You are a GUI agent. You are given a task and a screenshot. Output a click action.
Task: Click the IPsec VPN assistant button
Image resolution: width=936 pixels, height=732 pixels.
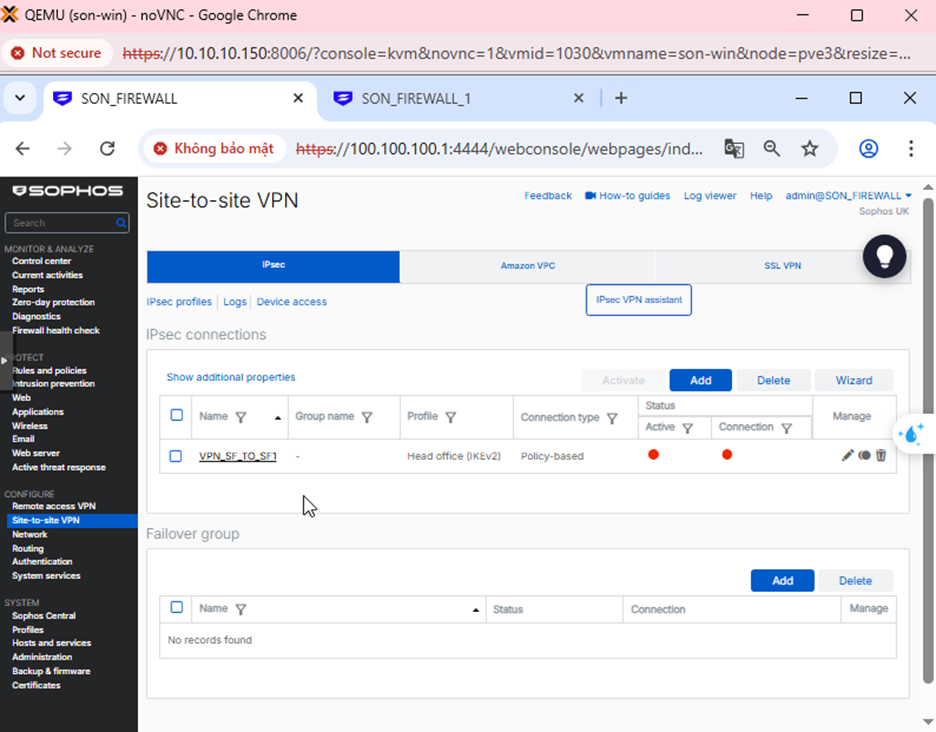coord(638,300)
